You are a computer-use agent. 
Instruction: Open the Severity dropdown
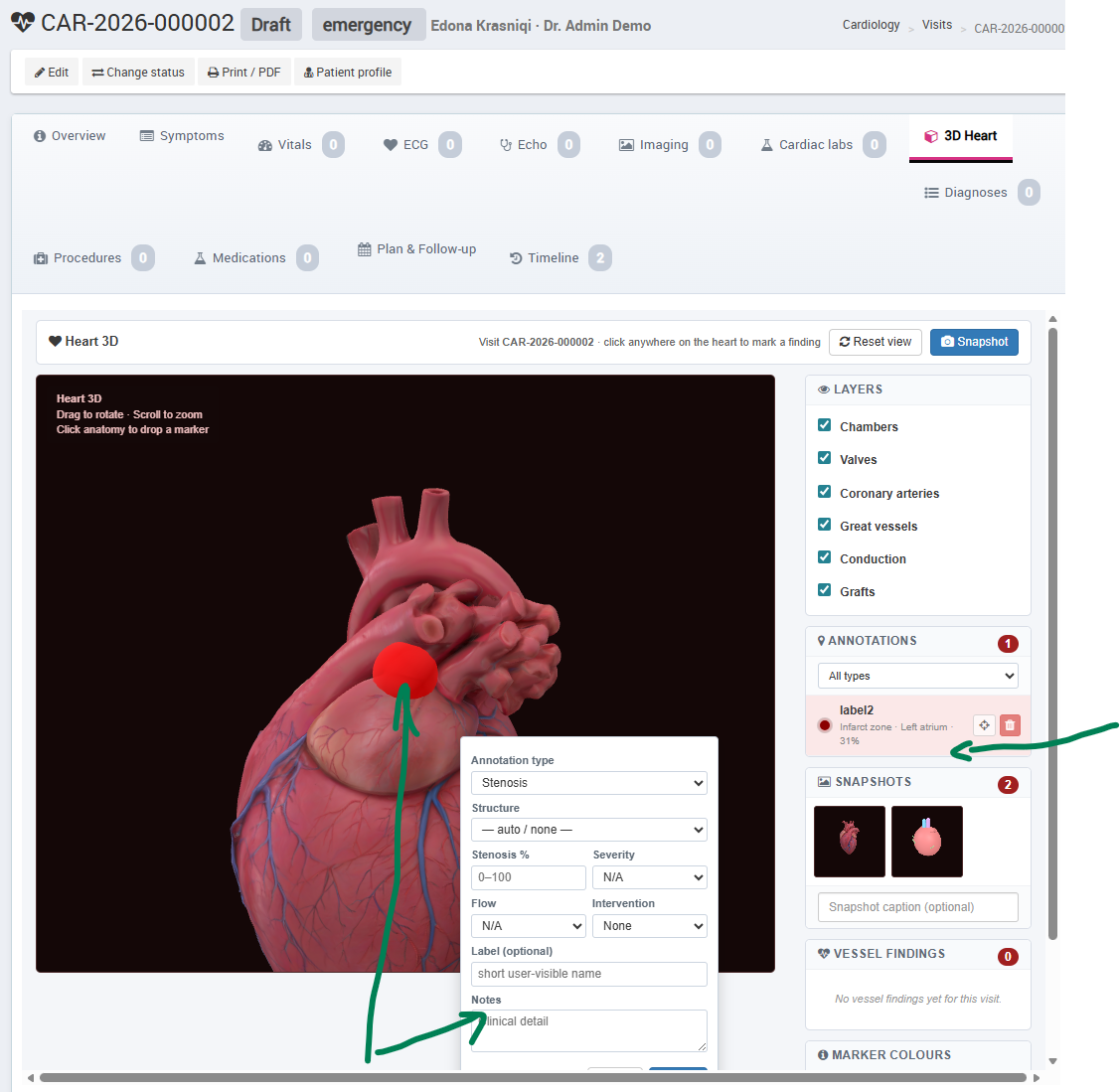[649, 877]
